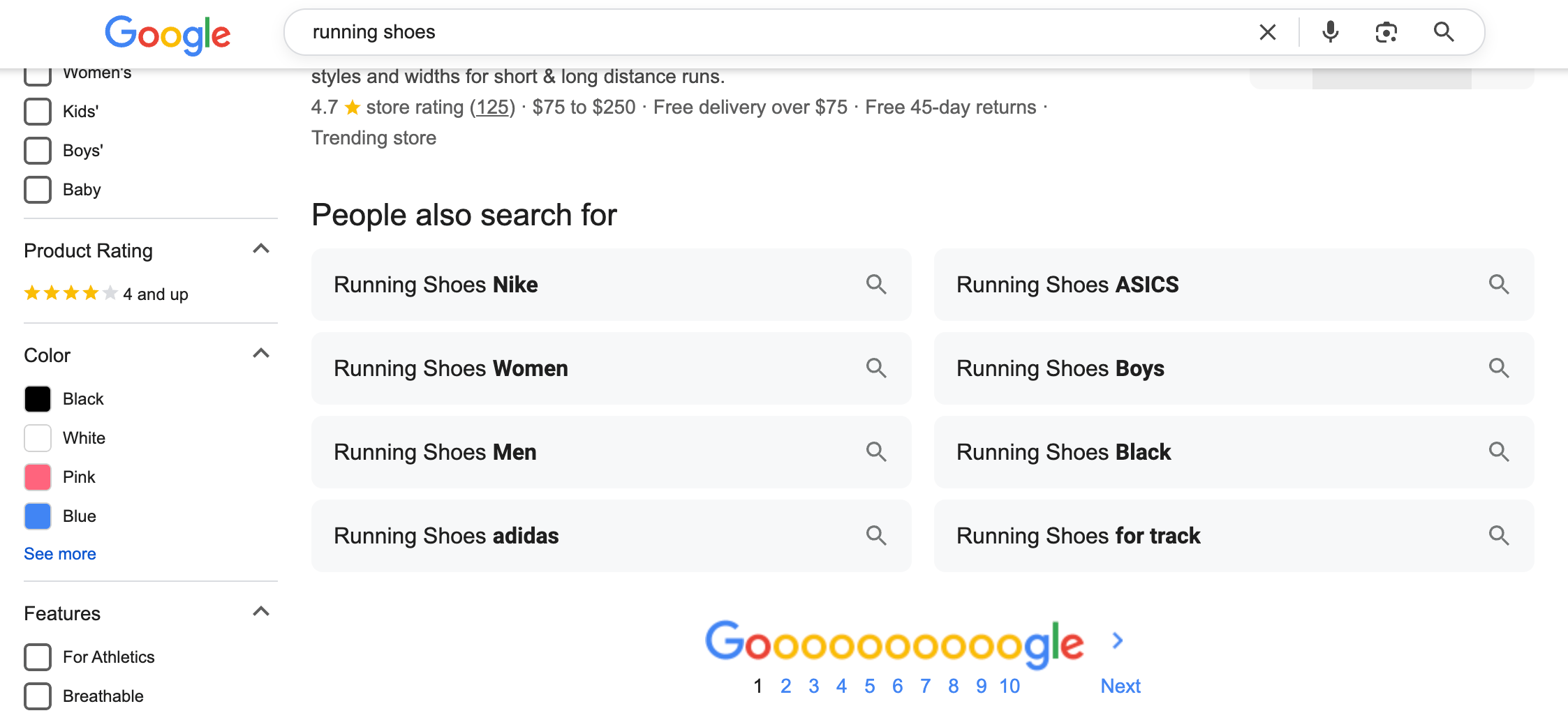Open the 125 store rating reviews
The height and width of the screenshot is (720, 1568).
[492, 107]
